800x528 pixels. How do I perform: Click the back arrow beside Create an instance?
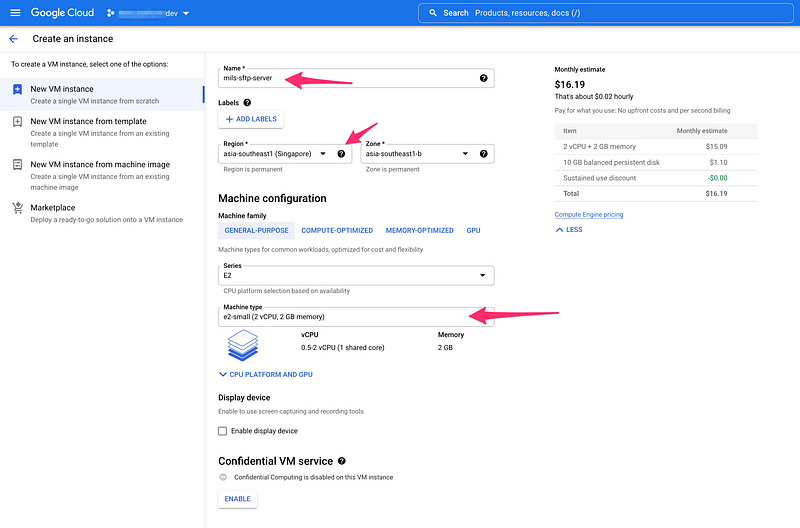coord(13,39)
